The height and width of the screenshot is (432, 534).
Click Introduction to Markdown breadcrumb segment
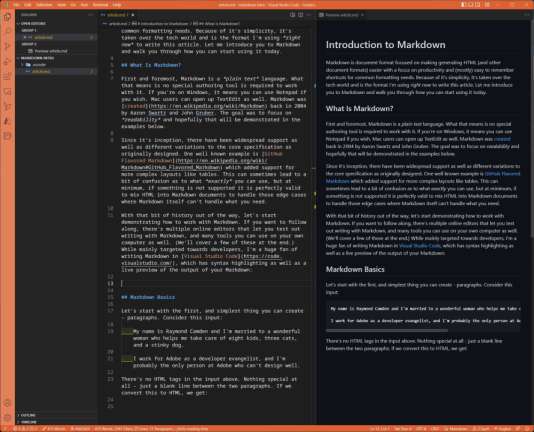click(160, 24)
